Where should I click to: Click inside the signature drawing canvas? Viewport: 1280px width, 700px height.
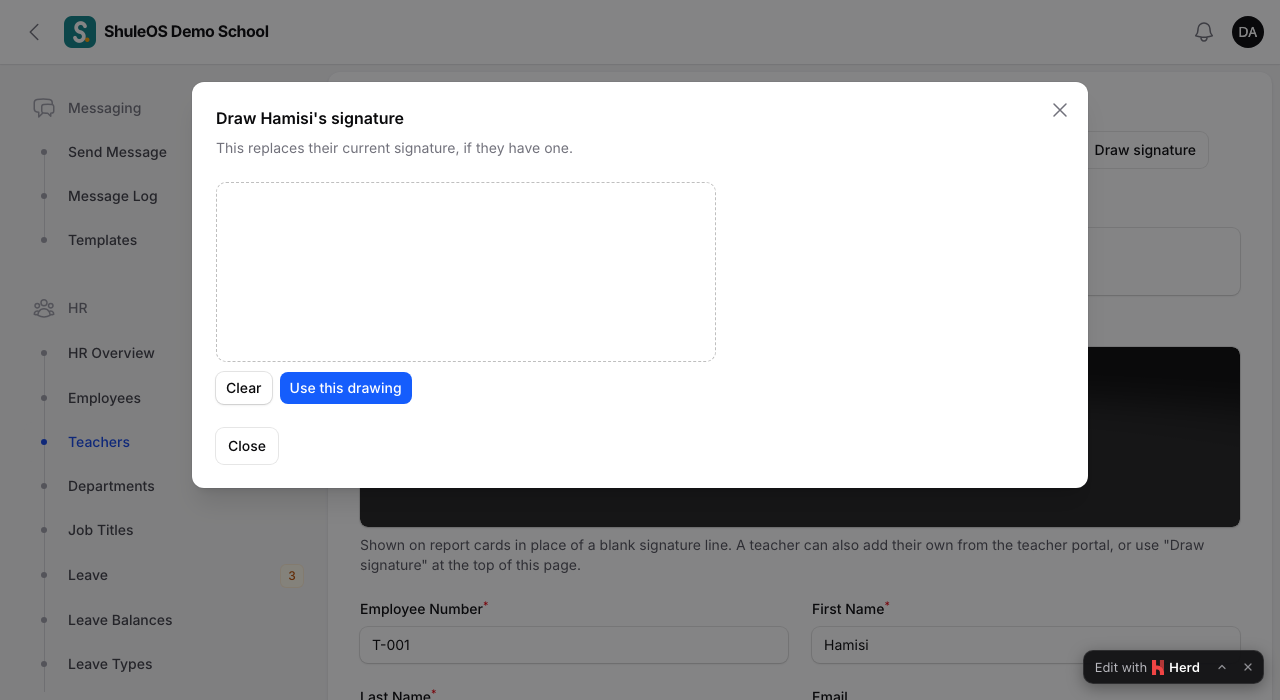[466, 272]
